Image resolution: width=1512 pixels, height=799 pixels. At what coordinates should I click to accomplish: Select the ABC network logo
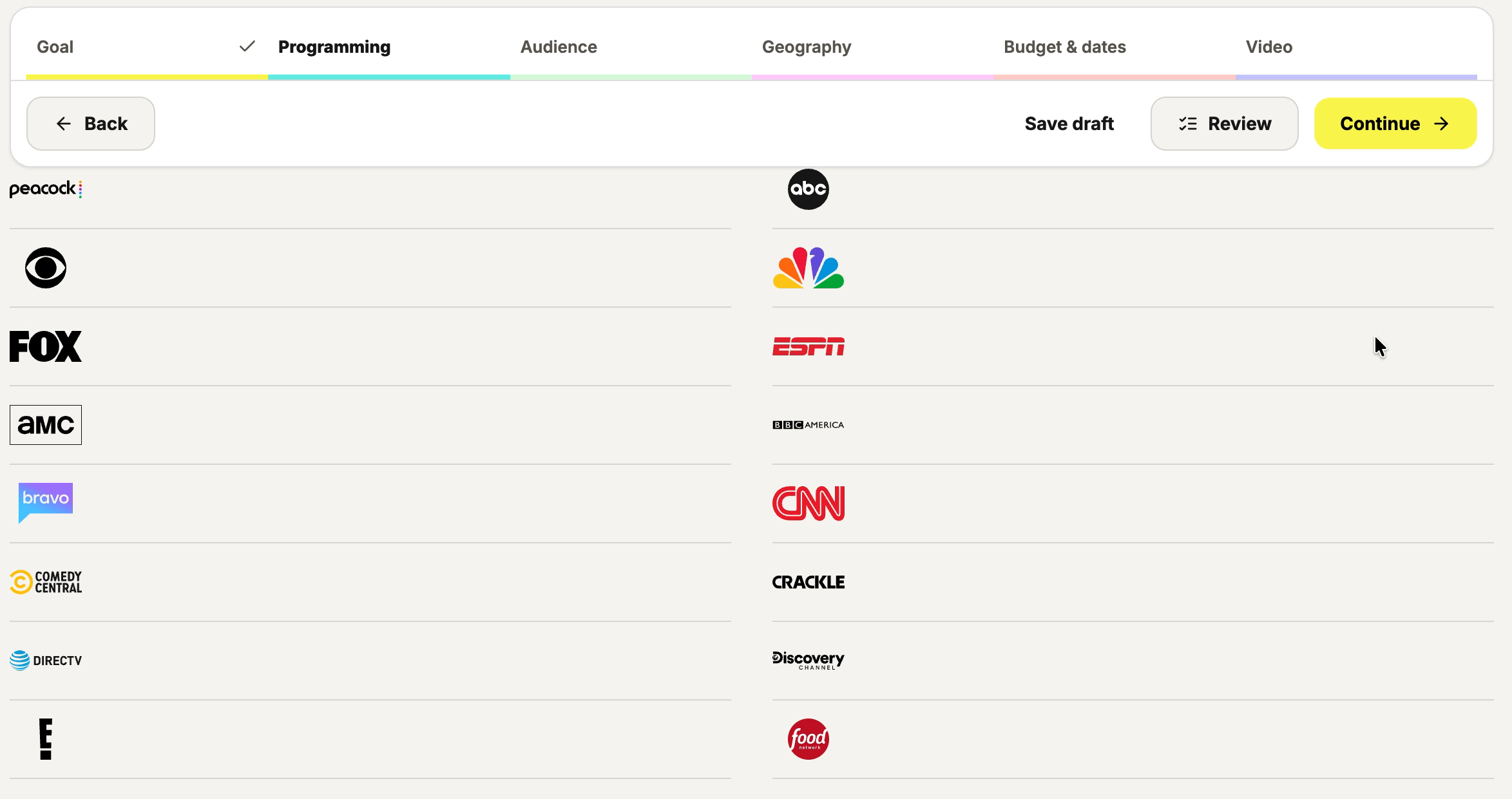808,189
